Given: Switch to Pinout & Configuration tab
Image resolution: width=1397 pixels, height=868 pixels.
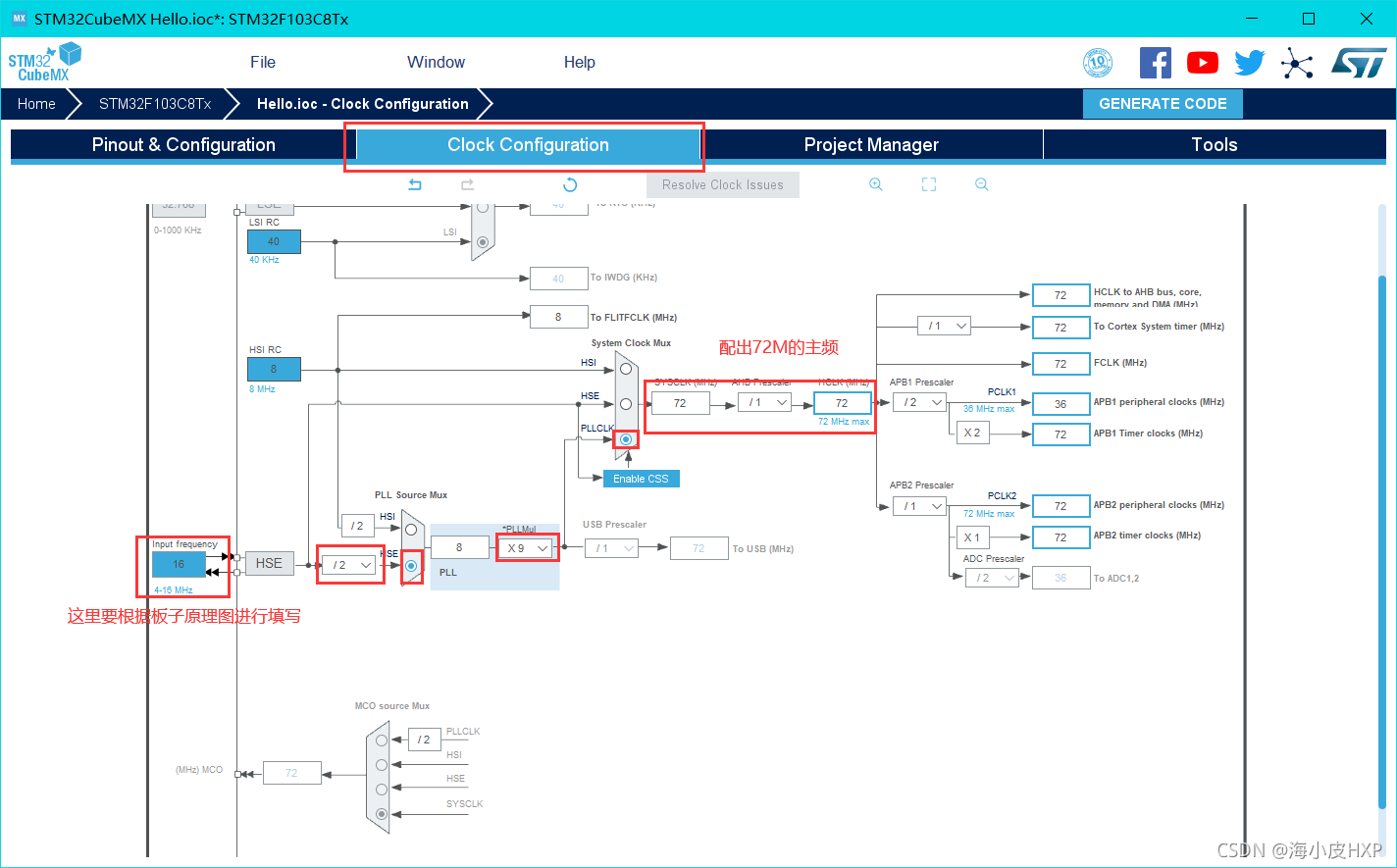Looking at the screenshot, I should (183, 144).
